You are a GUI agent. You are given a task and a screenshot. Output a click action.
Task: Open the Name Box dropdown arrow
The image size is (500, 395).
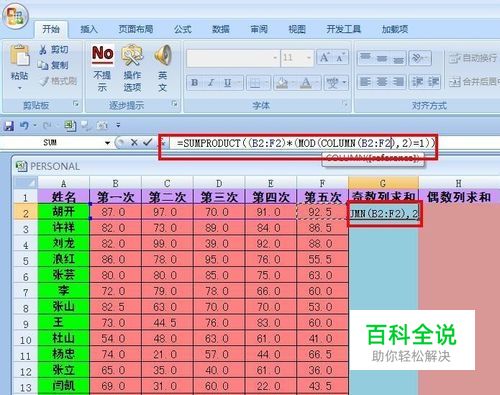(x=107, y=143)
